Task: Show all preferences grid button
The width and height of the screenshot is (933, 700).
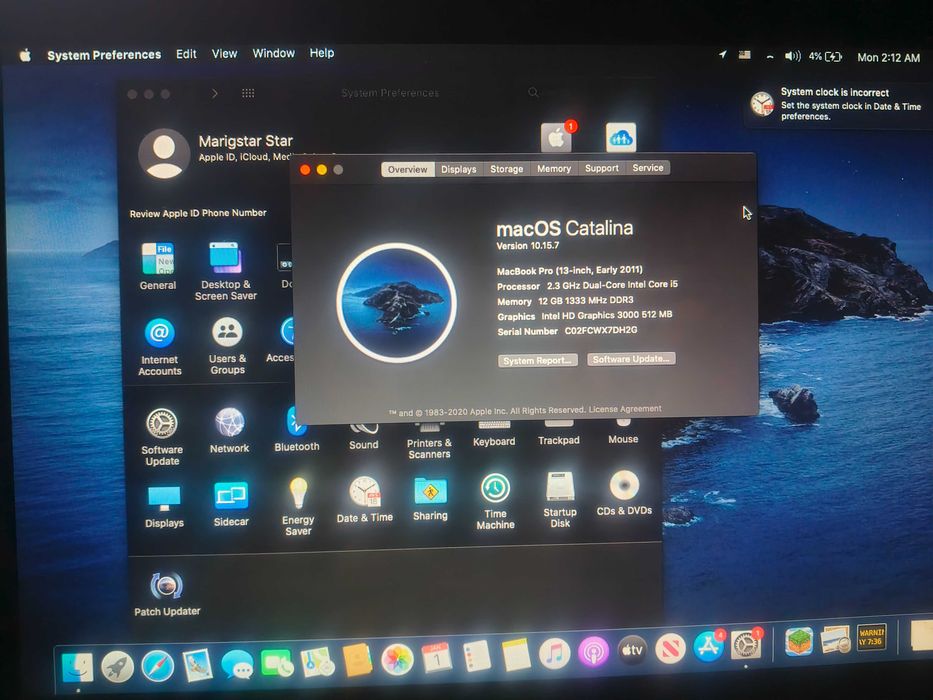Action: [x=248, y=93]
